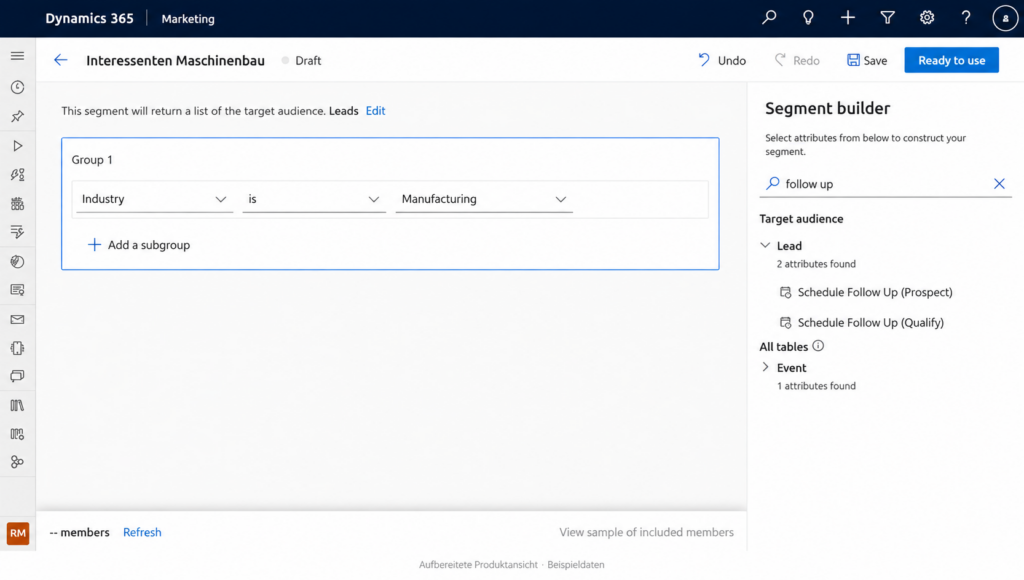
Task: Open the settings gear icon
Action: point(927,18)
